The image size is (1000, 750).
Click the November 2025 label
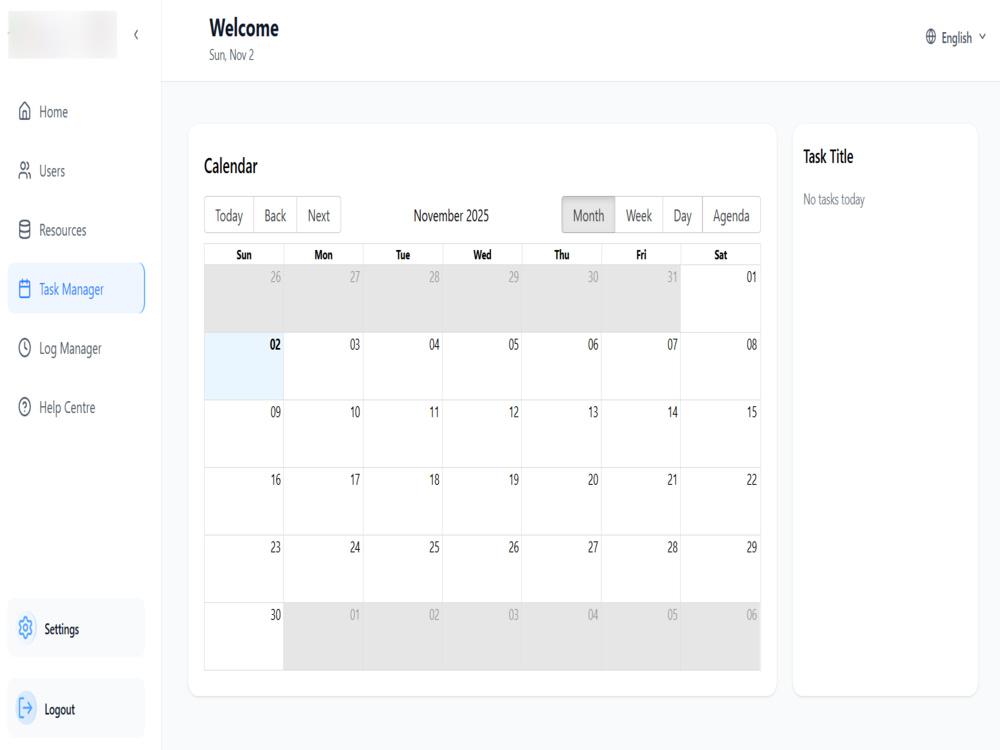pyautogui.click(x=451, y=216)
